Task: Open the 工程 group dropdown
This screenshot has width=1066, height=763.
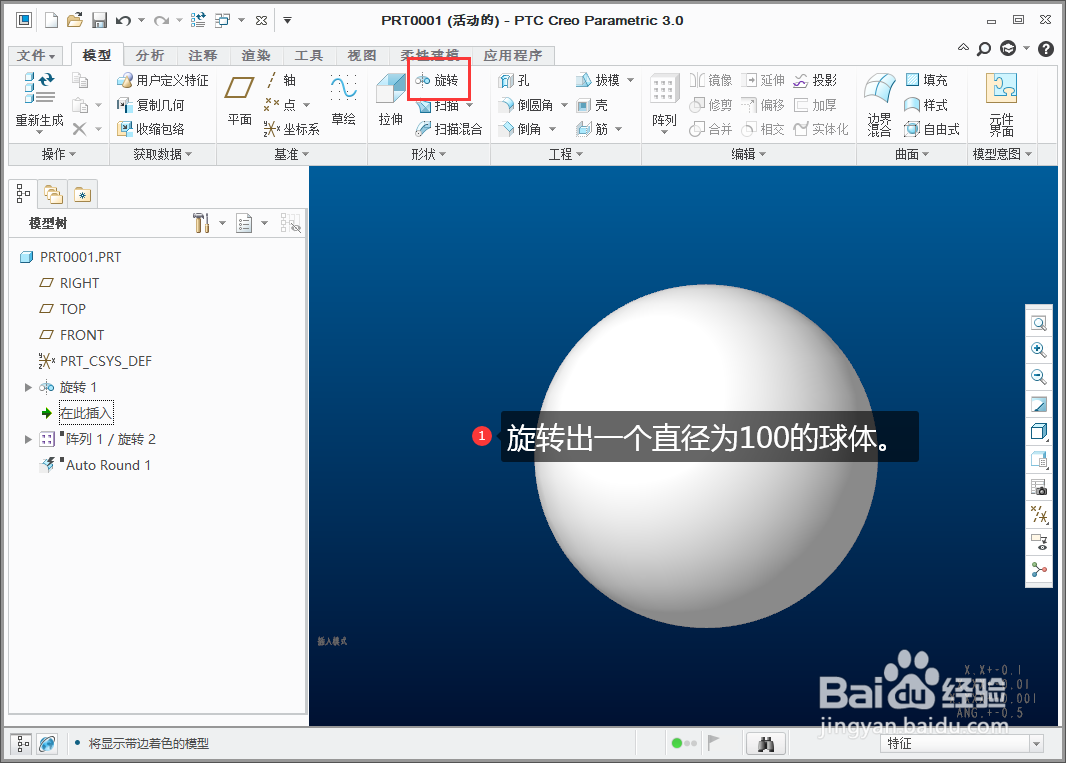Action: tap(566, 154)
